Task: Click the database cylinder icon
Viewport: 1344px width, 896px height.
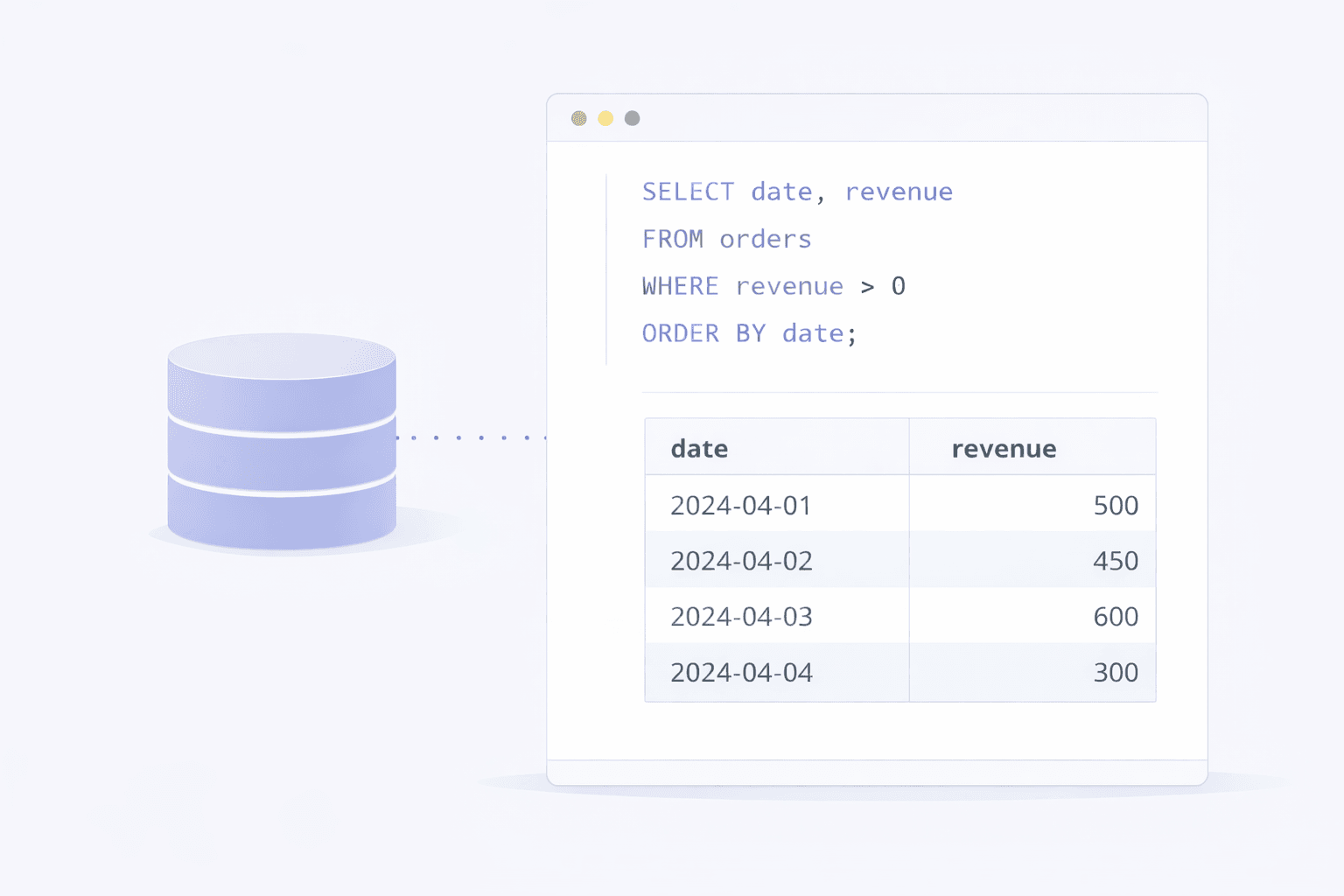Action: coord(280,437)
